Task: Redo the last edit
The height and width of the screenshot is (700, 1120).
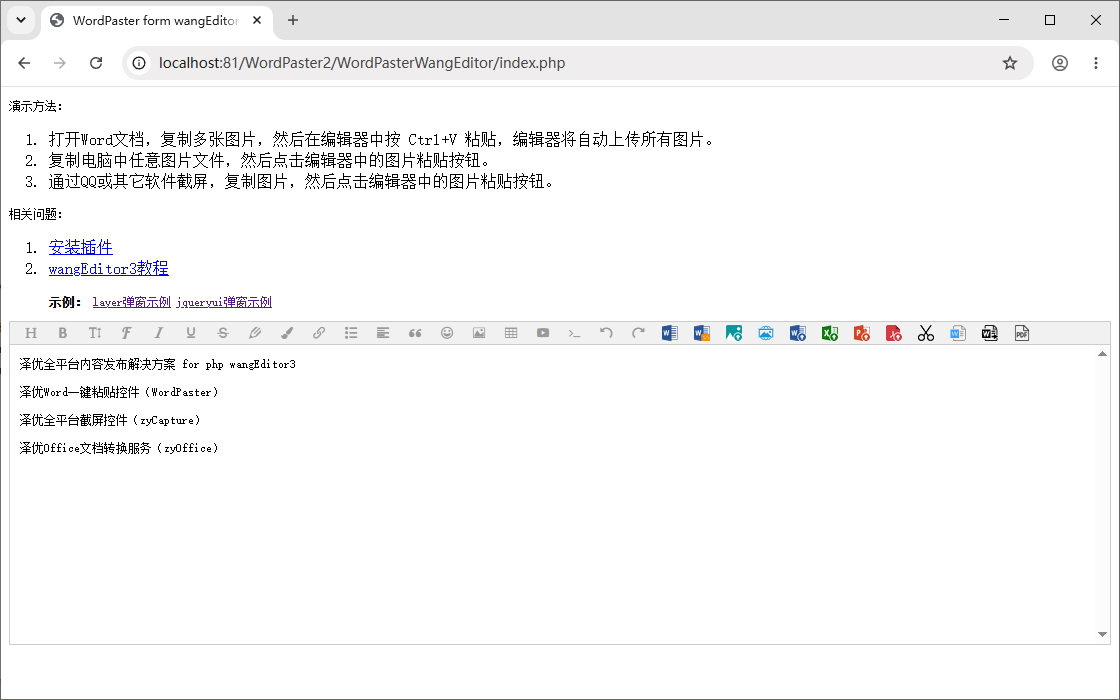Action: pyautogui.click(x=639, y=333)
